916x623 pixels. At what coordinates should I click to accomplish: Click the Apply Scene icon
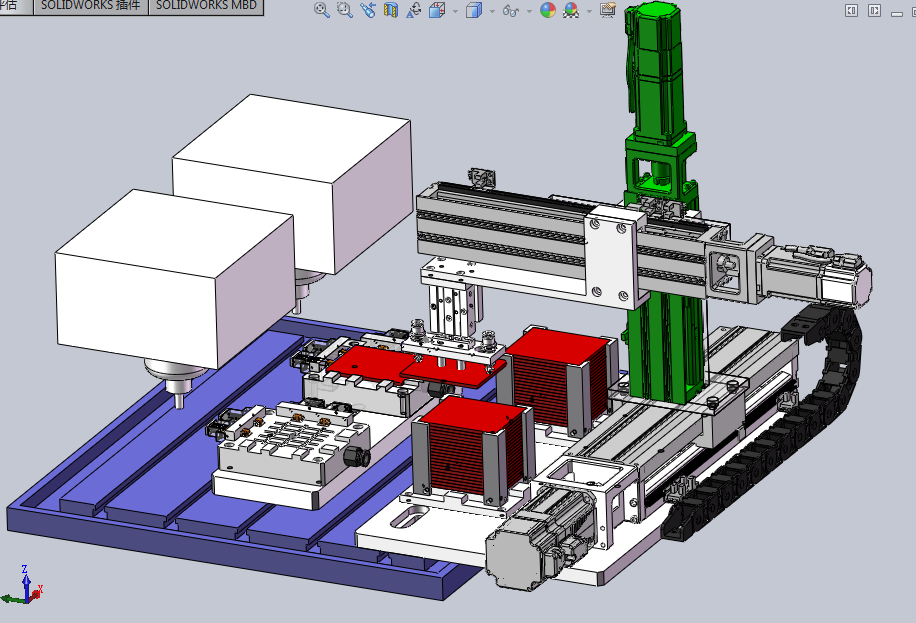coord(571,11)
